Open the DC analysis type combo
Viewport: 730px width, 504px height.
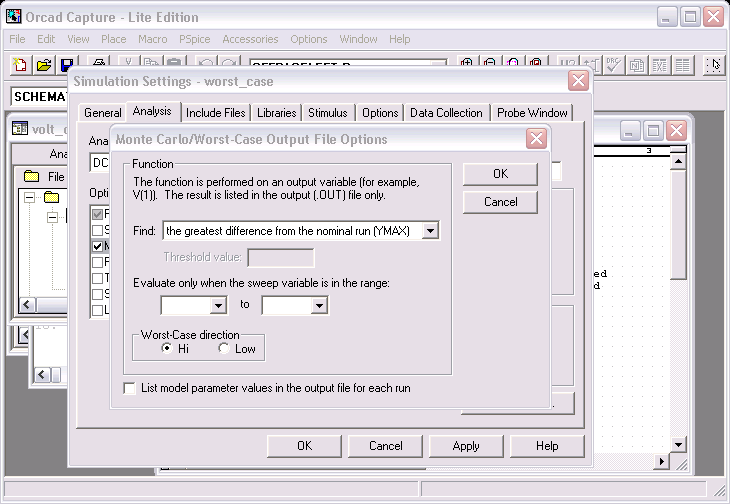tap(100, 163)
